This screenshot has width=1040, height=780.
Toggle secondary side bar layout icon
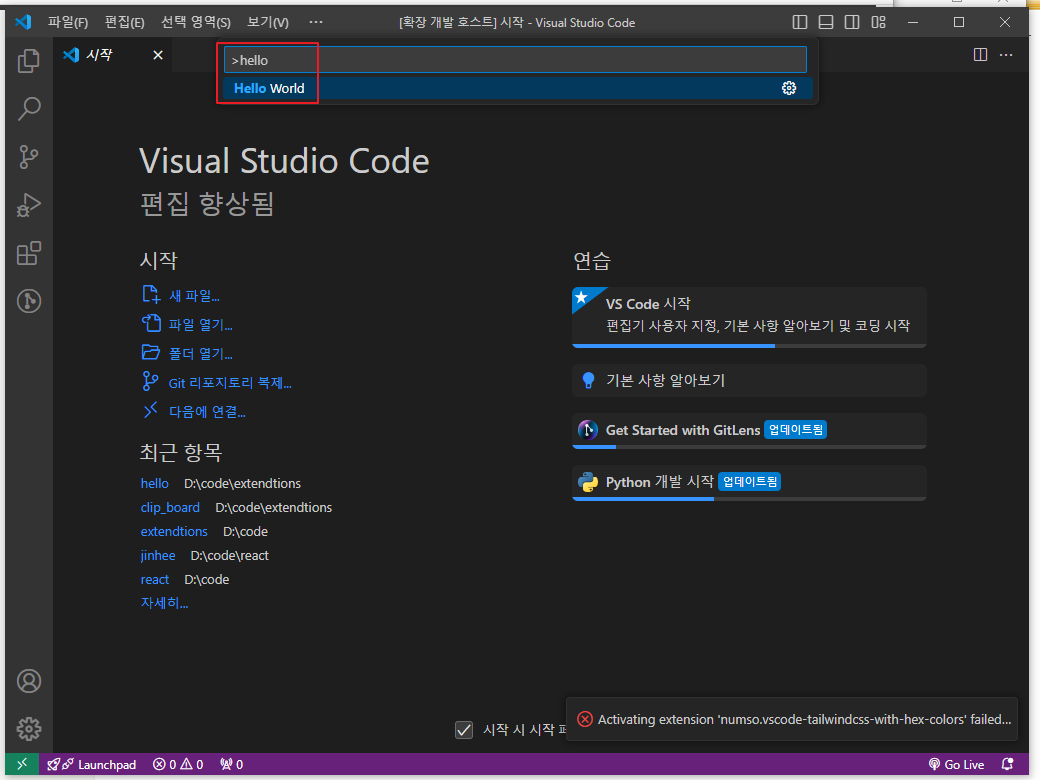coord(852,23)
